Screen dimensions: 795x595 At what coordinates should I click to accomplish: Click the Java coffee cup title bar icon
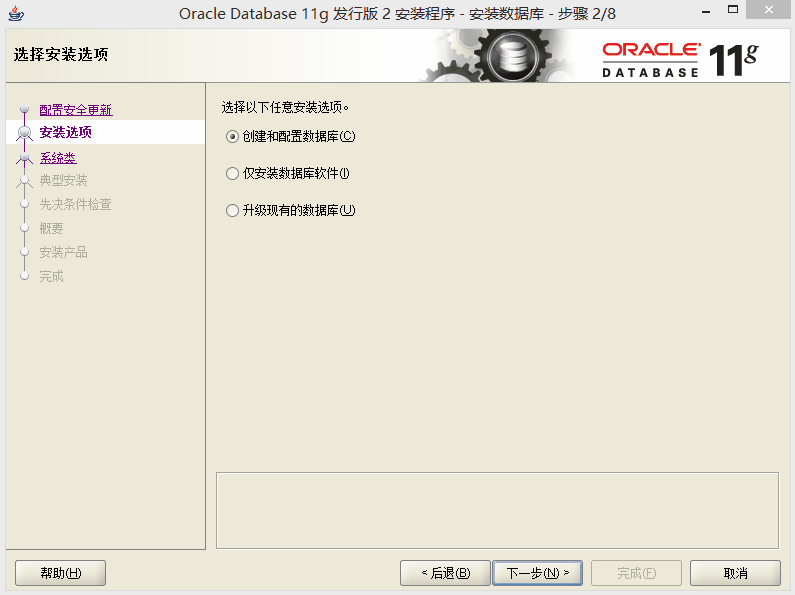16,13
